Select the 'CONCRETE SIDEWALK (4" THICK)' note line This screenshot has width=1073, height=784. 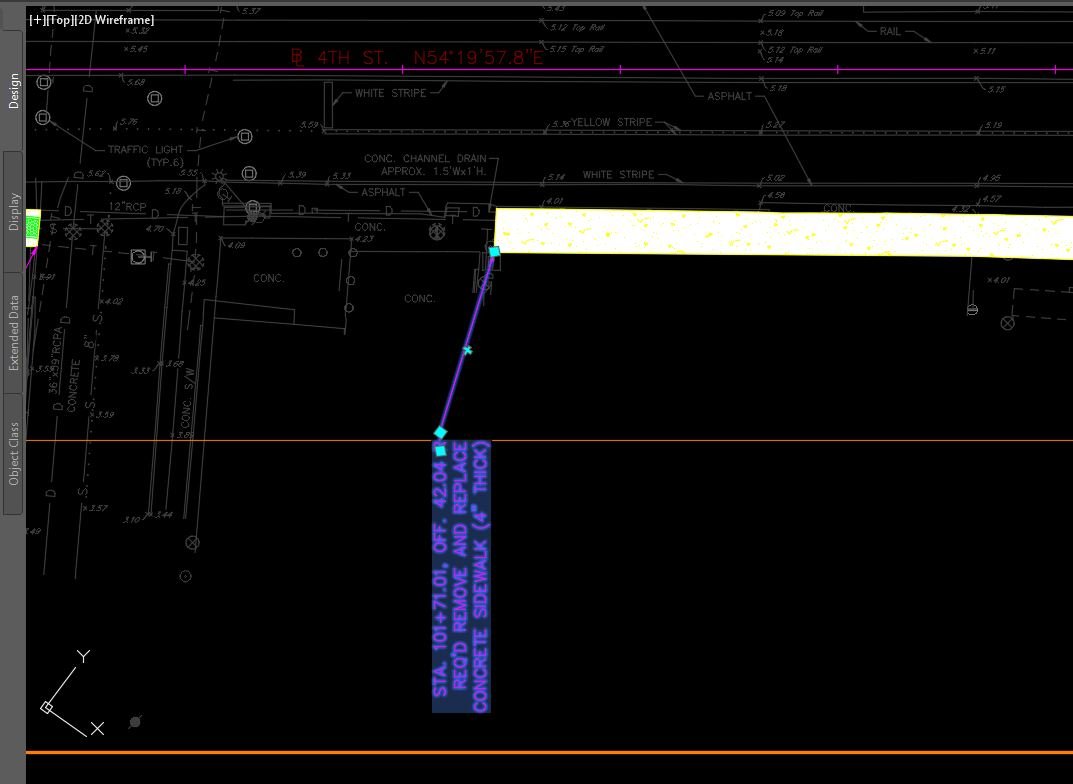click(x=480, y=577)
